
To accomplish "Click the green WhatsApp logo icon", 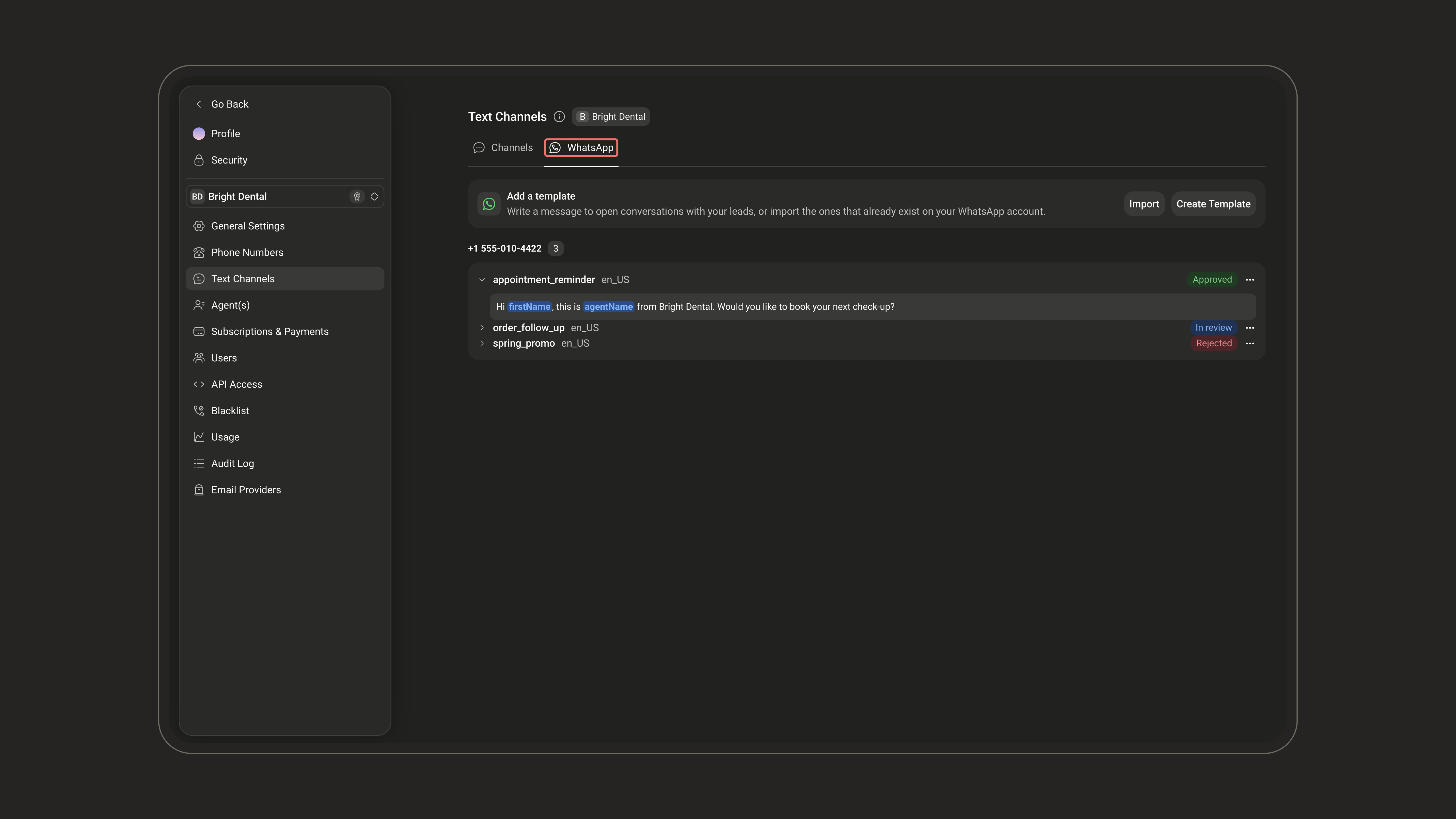I will [x=489, y=204].
